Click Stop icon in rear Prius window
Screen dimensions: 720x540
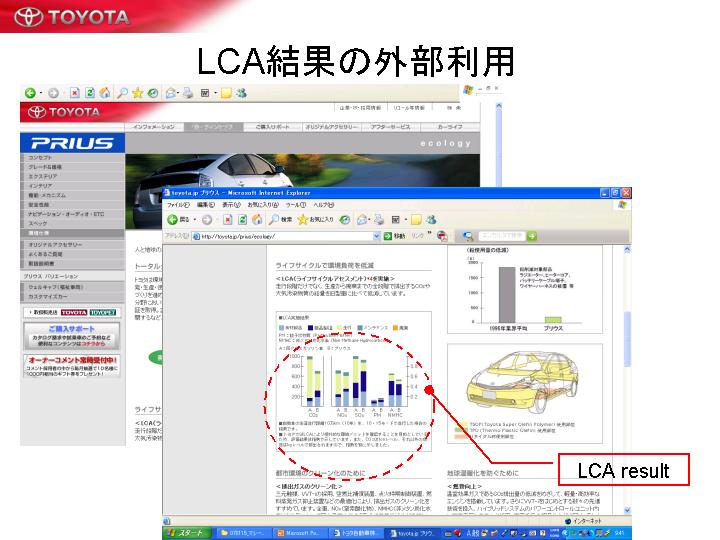(x=75, y=93)
